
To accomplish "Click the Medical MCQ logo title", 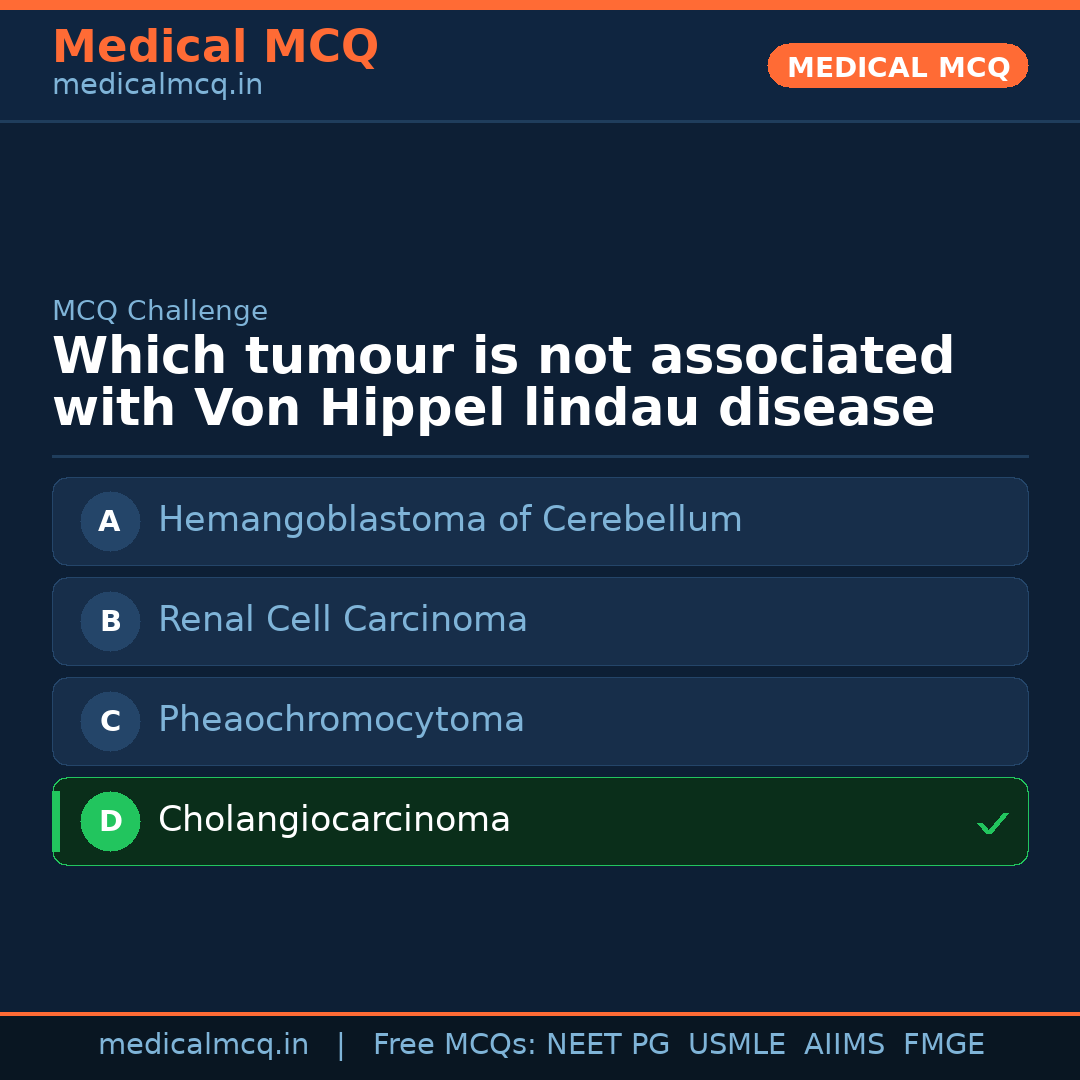I will click(215, 47).
